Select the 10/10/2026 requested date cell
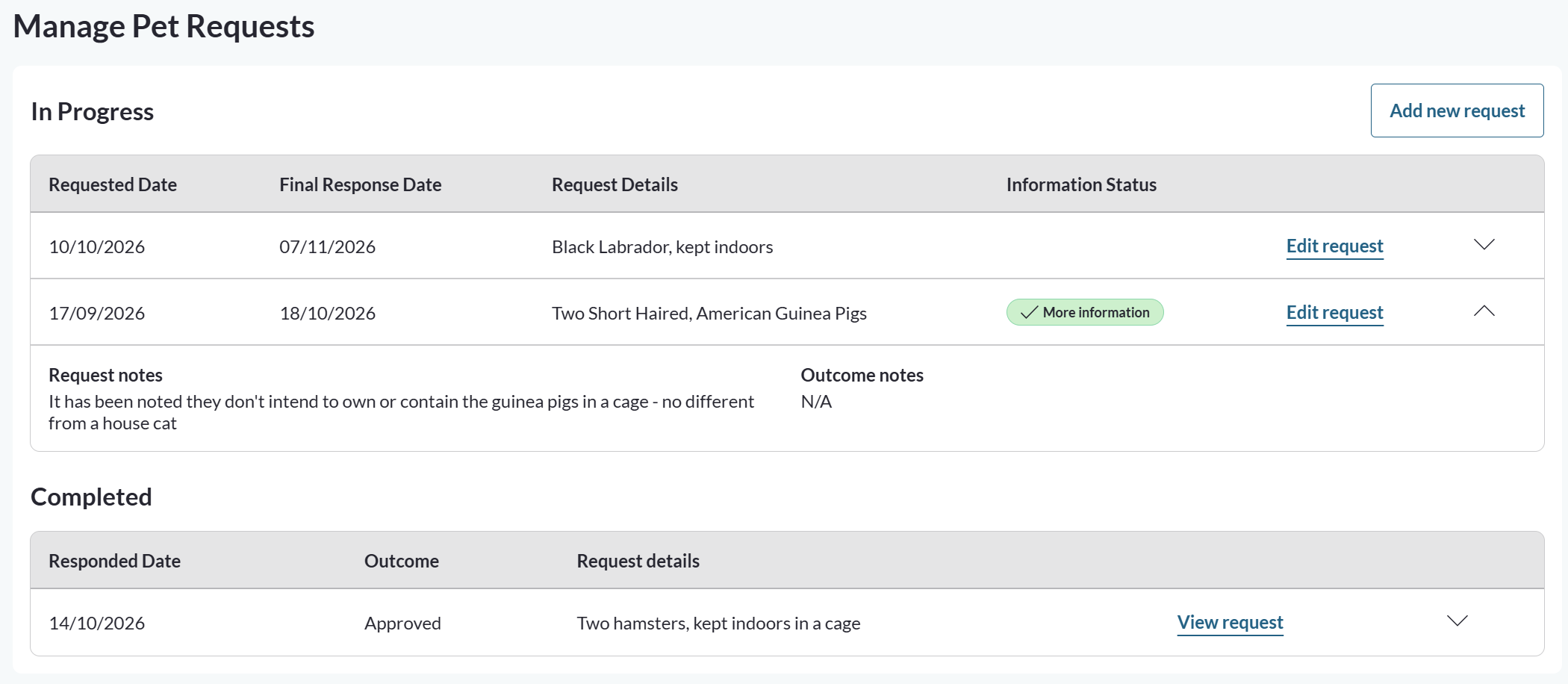Image resolution: width=1568 pixels, height=684 pixels. [x=97, y=247]
